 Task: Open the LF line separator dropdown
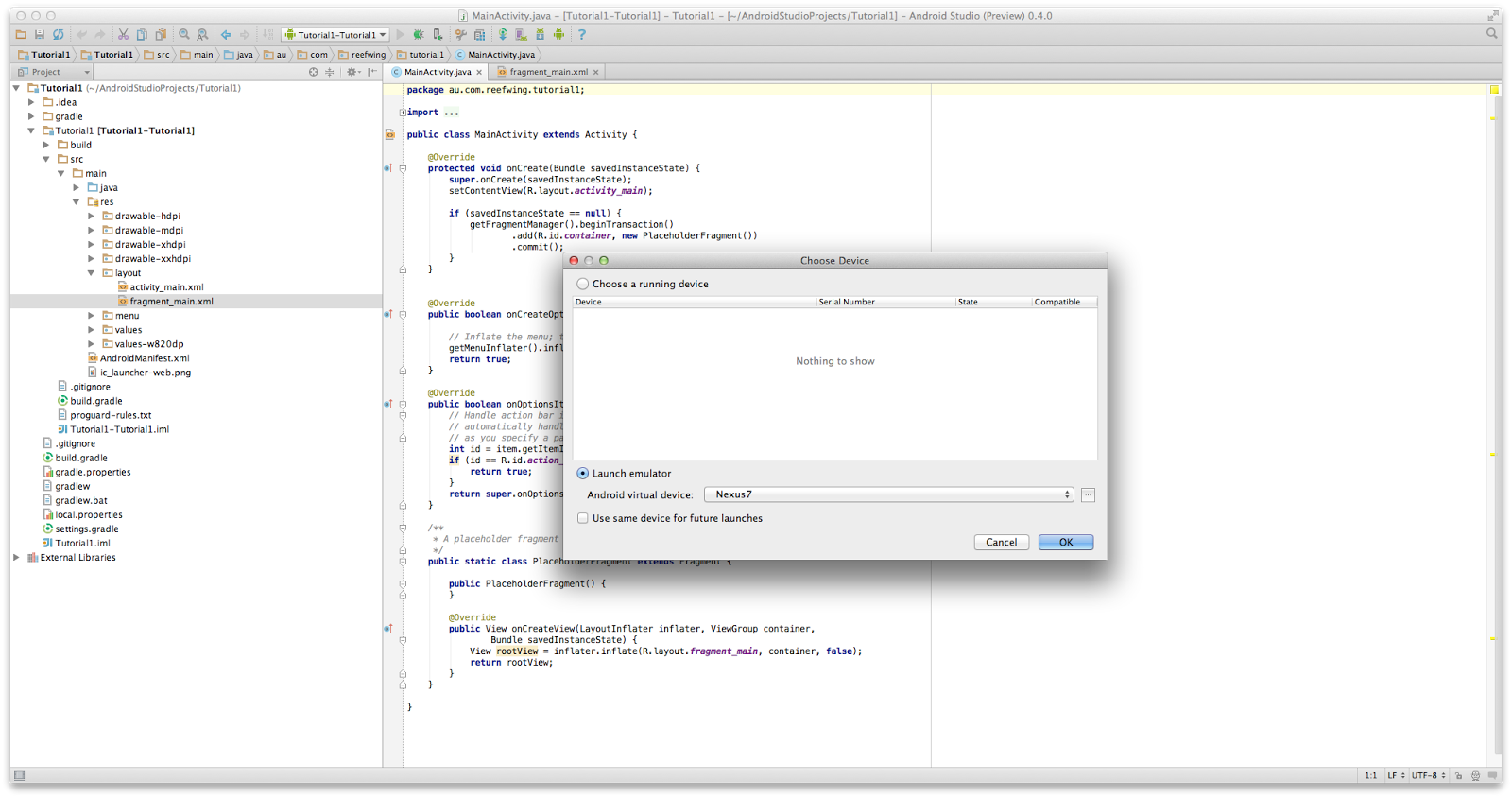(1397, 775)
